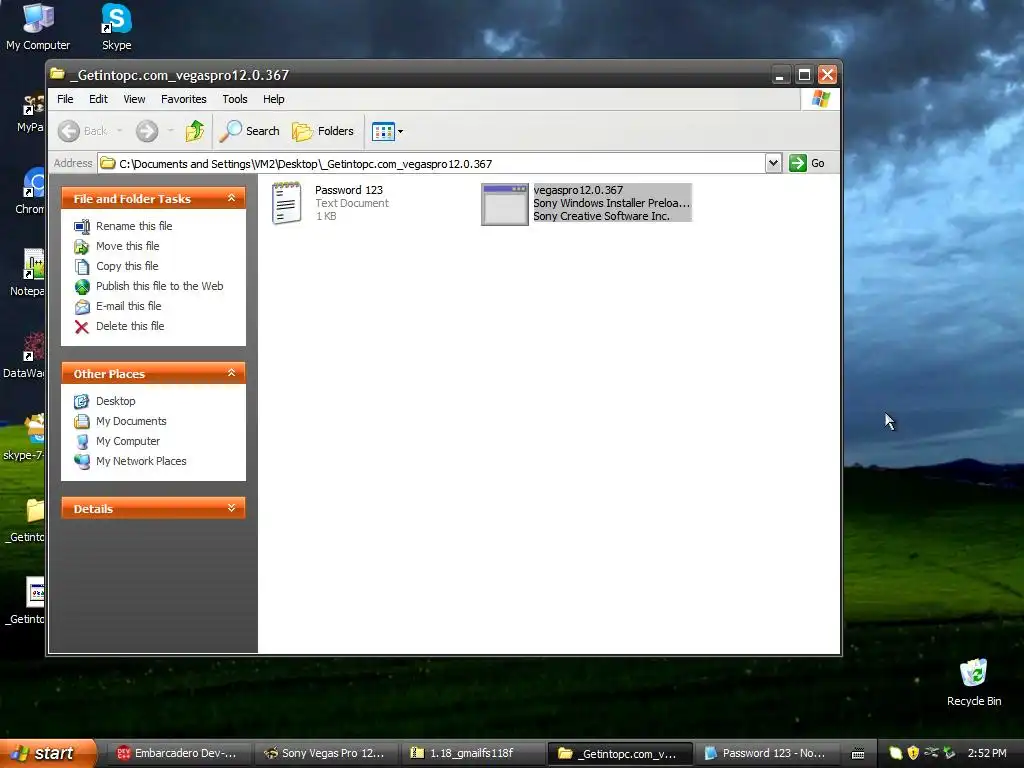The height and width of the screenshot is (768, 1024).
Task: Select the vegaspro12.0.367 installer icon
Action: click(505, 204)
